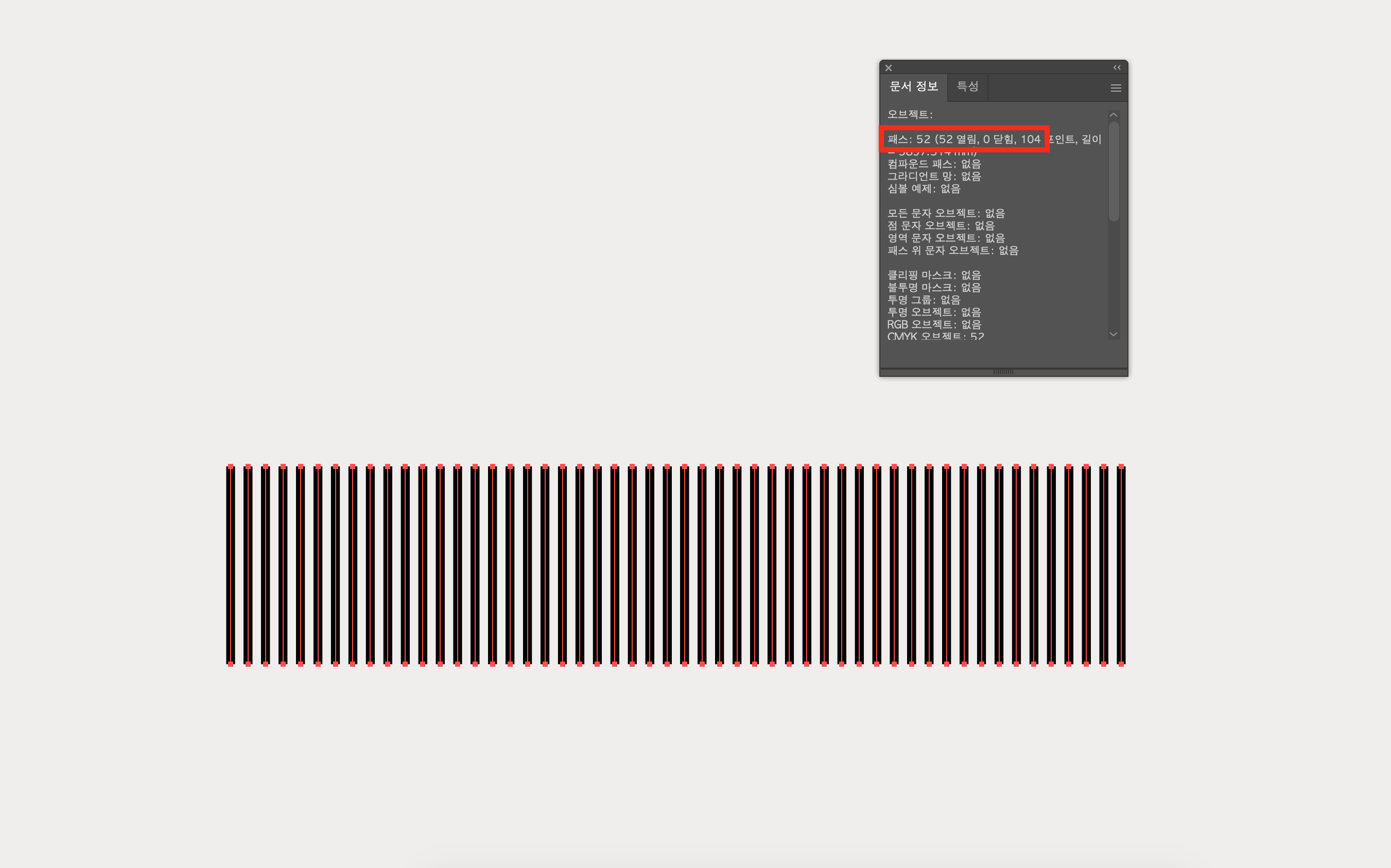Select the rightmost vertical line path
This screenshot has height=868, width=1391.
pyautogui.click(x=1121, y=565)
